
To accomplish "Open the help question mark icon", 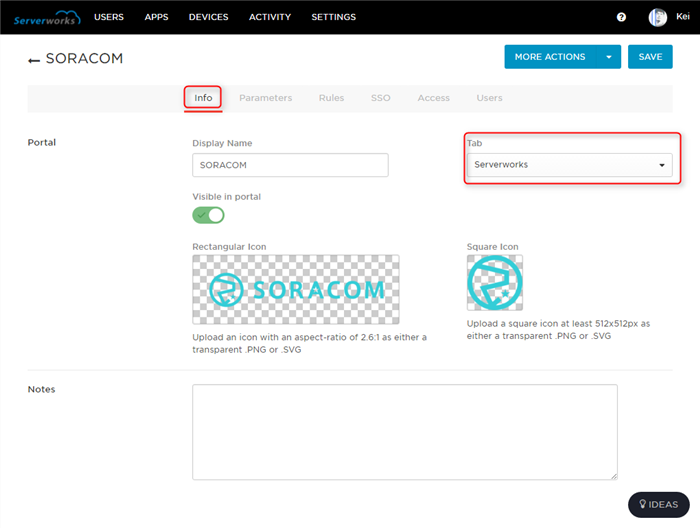I will [621, 17].
